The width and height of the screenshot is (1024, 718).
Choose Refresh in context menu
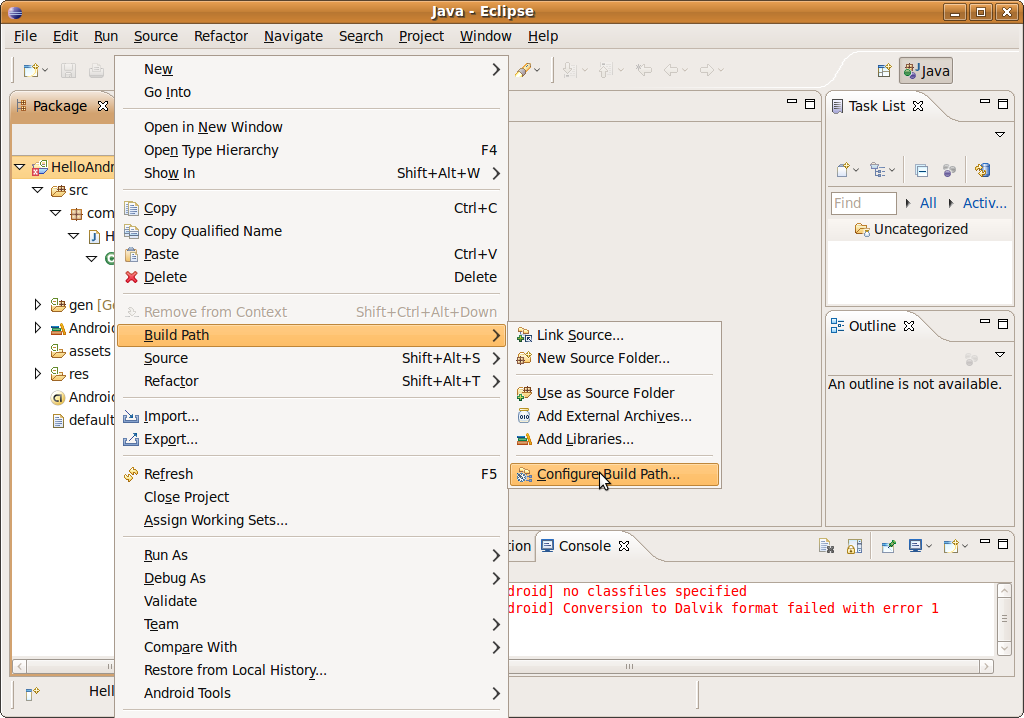tap(312, 474)
